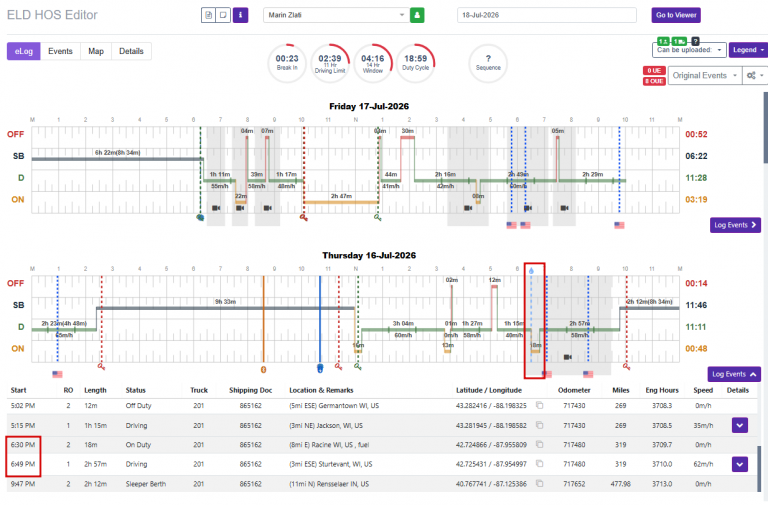Screen dimensions: 768x505
Task: Click the green key marker below Friday's timeline
Action: [x=378, y=217]
